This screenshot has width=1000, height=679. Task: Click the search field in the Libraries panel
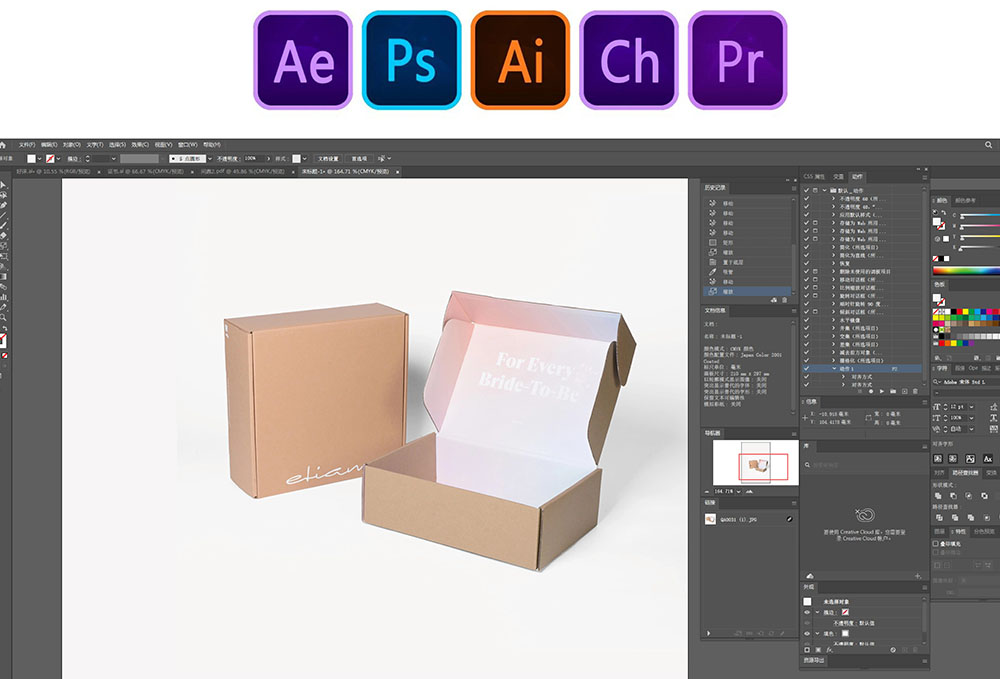tap(865, 465)
